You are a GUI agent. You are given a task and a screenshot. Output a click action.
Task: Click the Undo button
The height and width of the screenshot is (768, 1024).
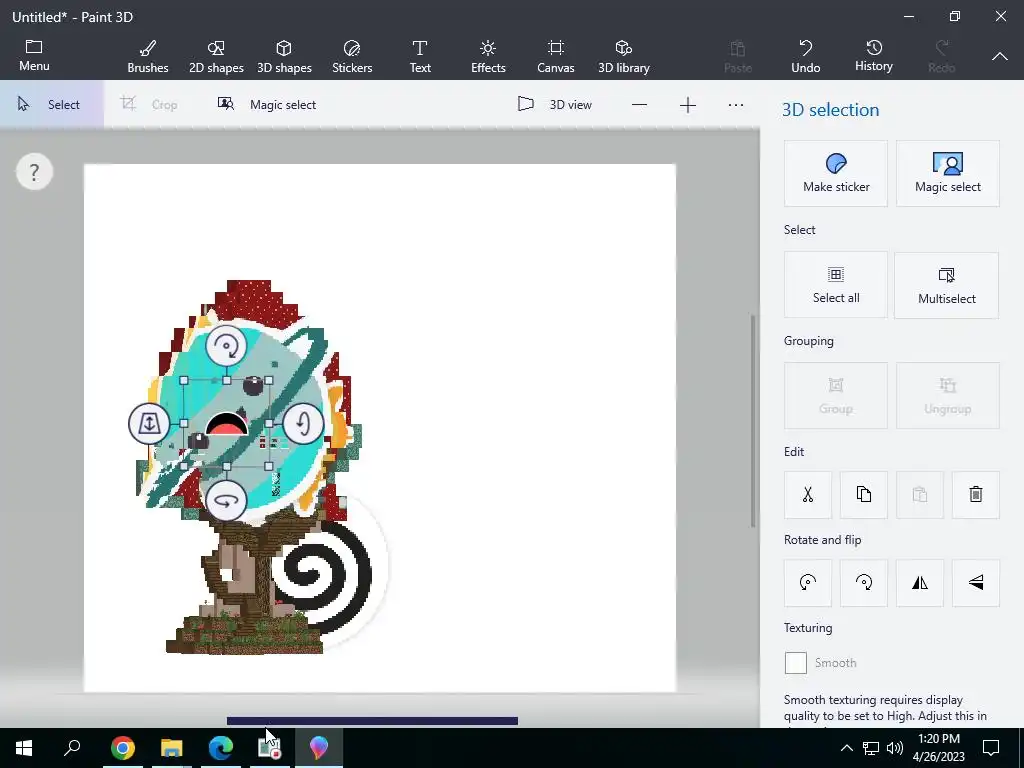805,57
